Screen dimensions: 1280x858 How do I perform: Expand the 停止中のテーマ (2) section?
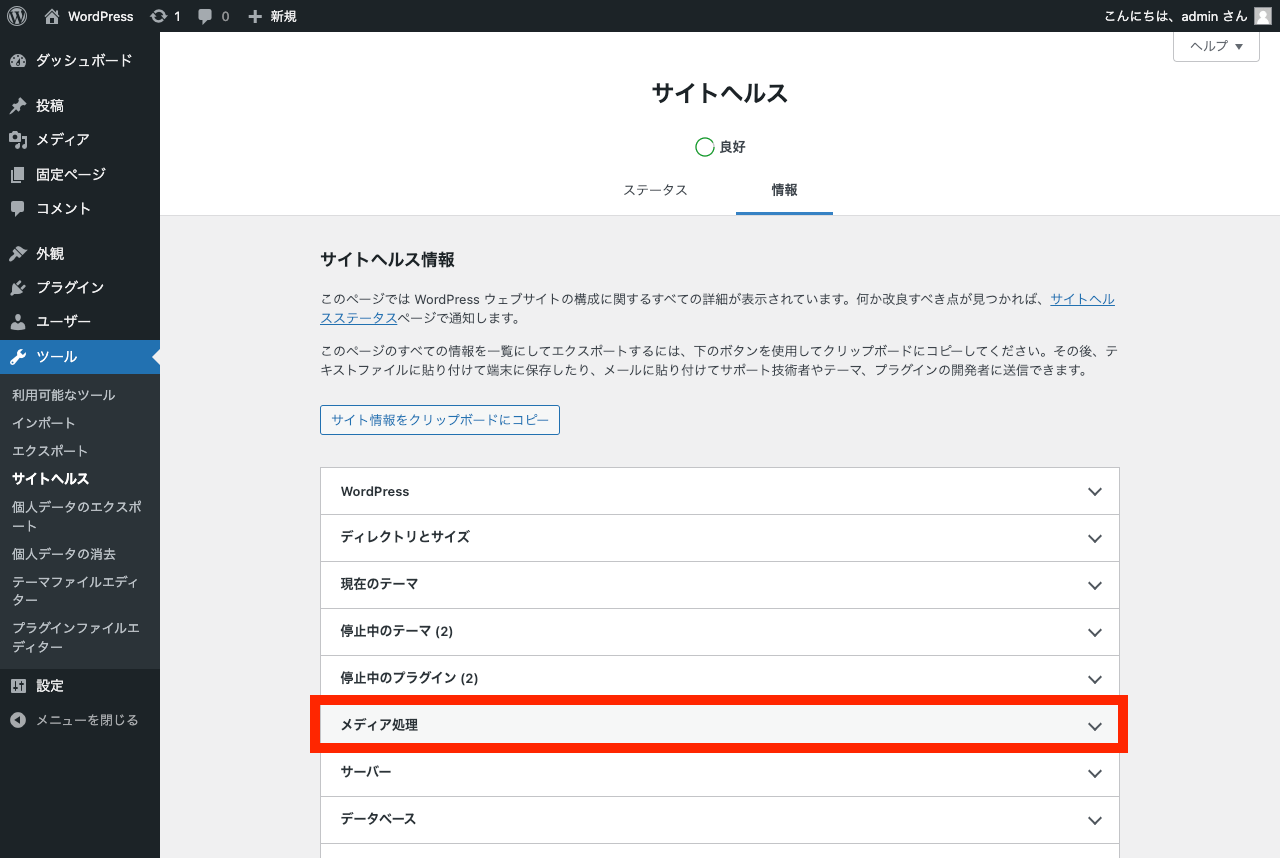tap(720, 632)
